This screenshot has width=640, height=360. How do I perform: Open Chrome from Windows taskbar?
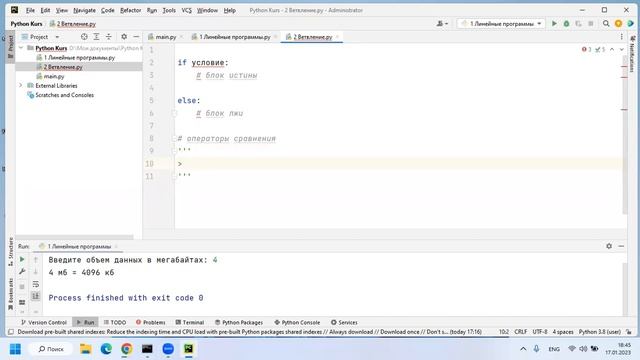pos(127,349)
